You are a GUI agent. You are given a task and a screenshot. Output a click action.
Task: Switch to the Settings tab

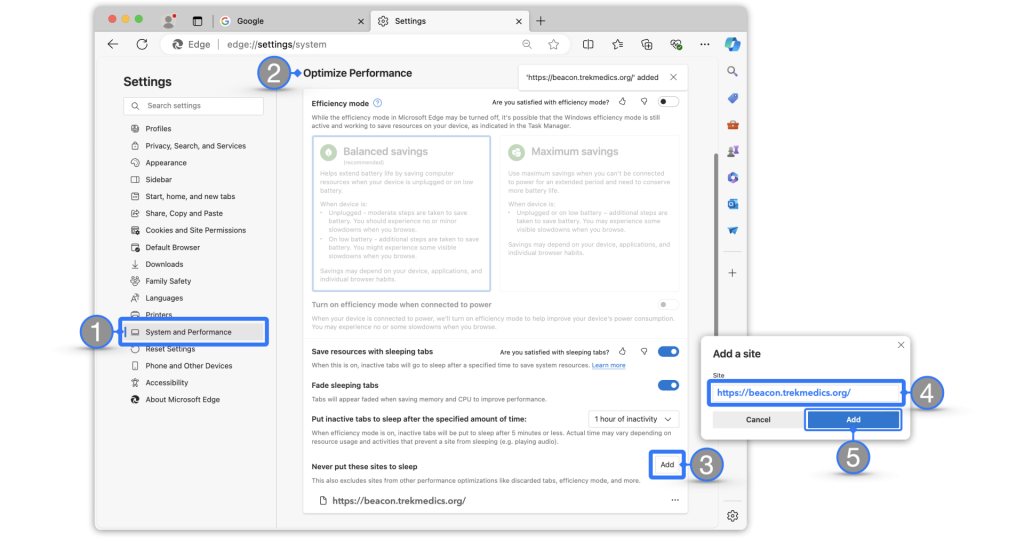(x=449, y=21)
